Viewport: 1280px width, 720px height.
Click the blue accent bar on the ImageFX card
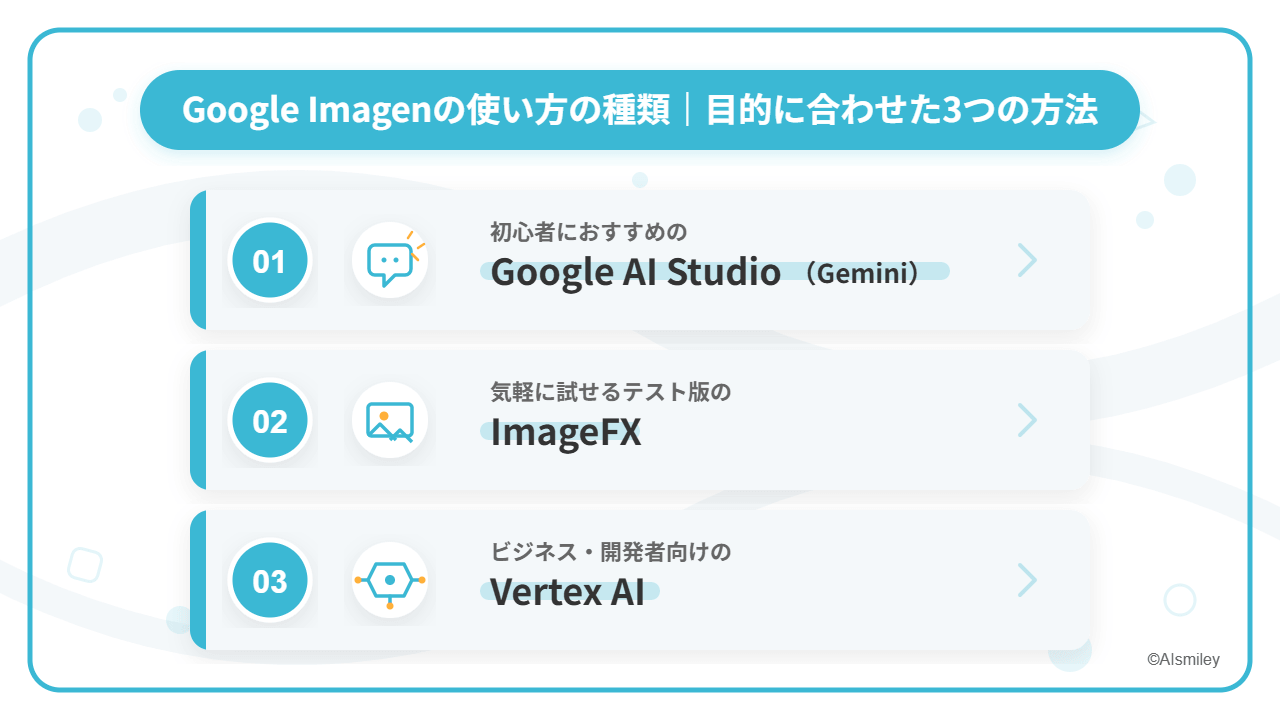click(x=198, y=420)
